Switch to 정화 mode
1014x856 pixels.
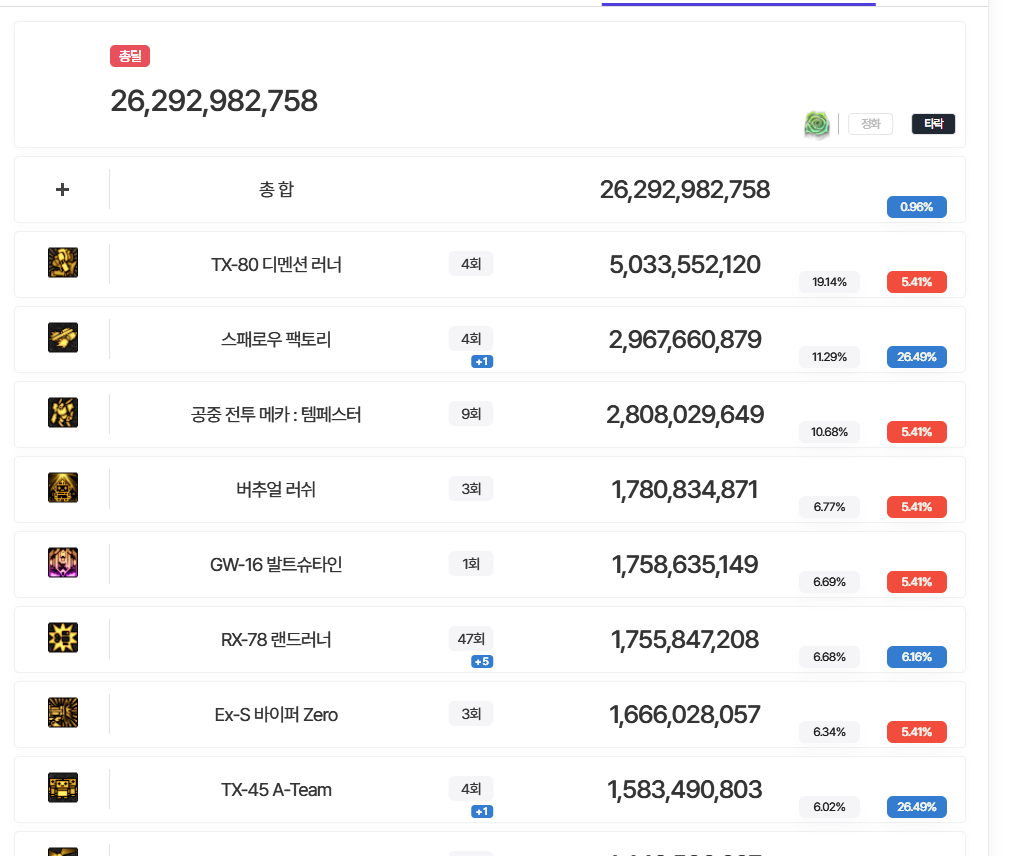point(870,124)
